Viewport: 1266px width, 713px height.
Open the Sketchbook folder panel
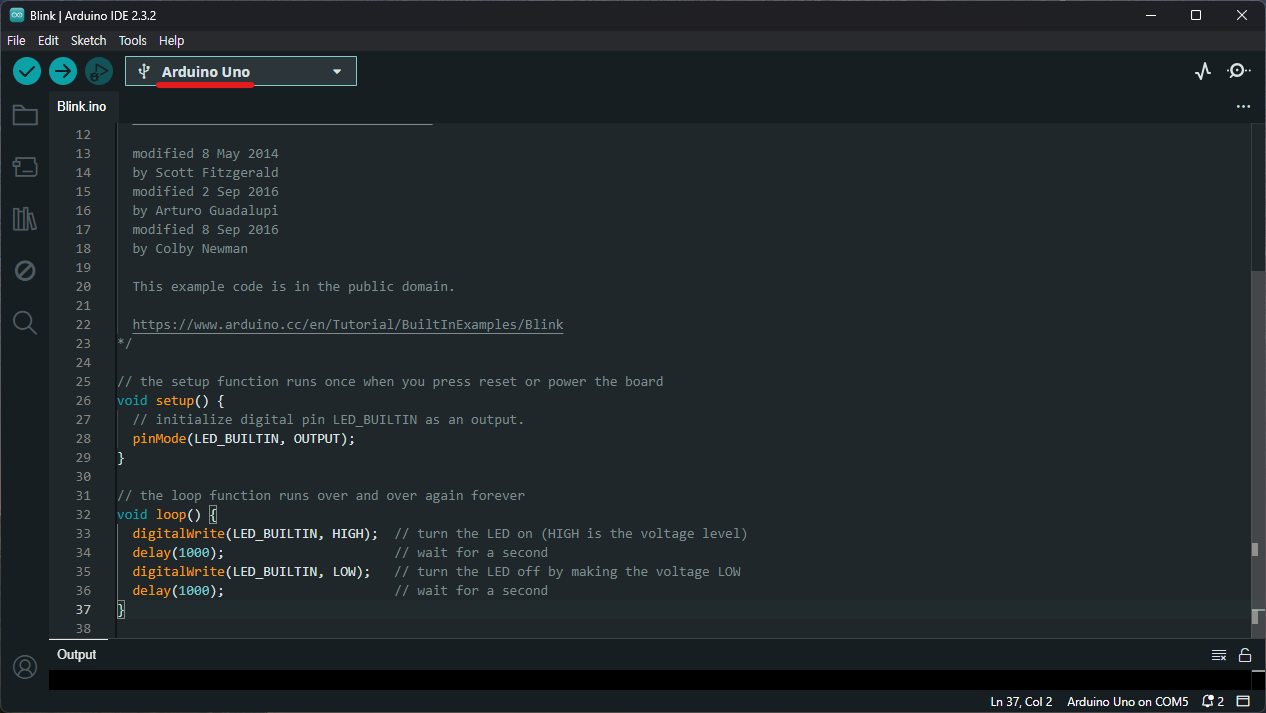click(25, 115)
